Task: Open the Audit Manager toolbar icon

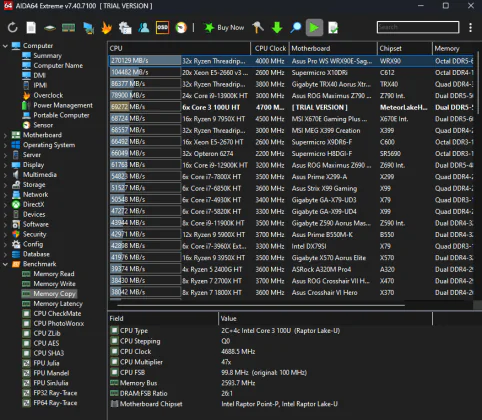Action: tap(125, 28)
